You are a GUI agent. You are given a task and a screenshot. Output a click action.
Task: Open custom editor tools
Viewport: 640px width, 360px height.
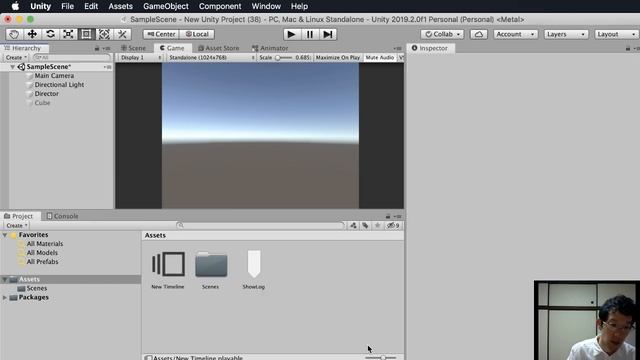click(x=122, y=34)
